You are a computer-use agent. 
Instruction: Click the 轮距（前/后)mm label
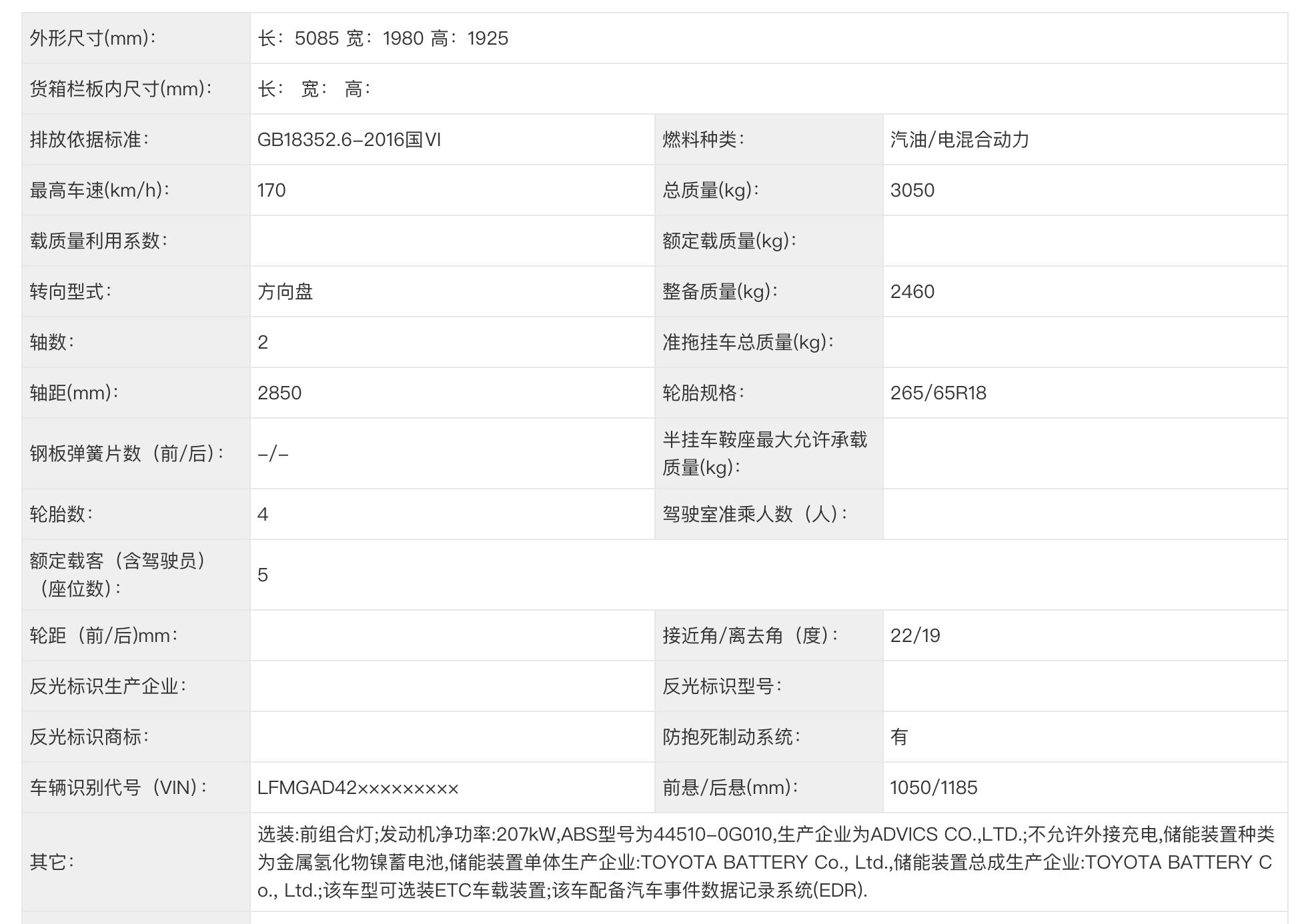point(104,635)
